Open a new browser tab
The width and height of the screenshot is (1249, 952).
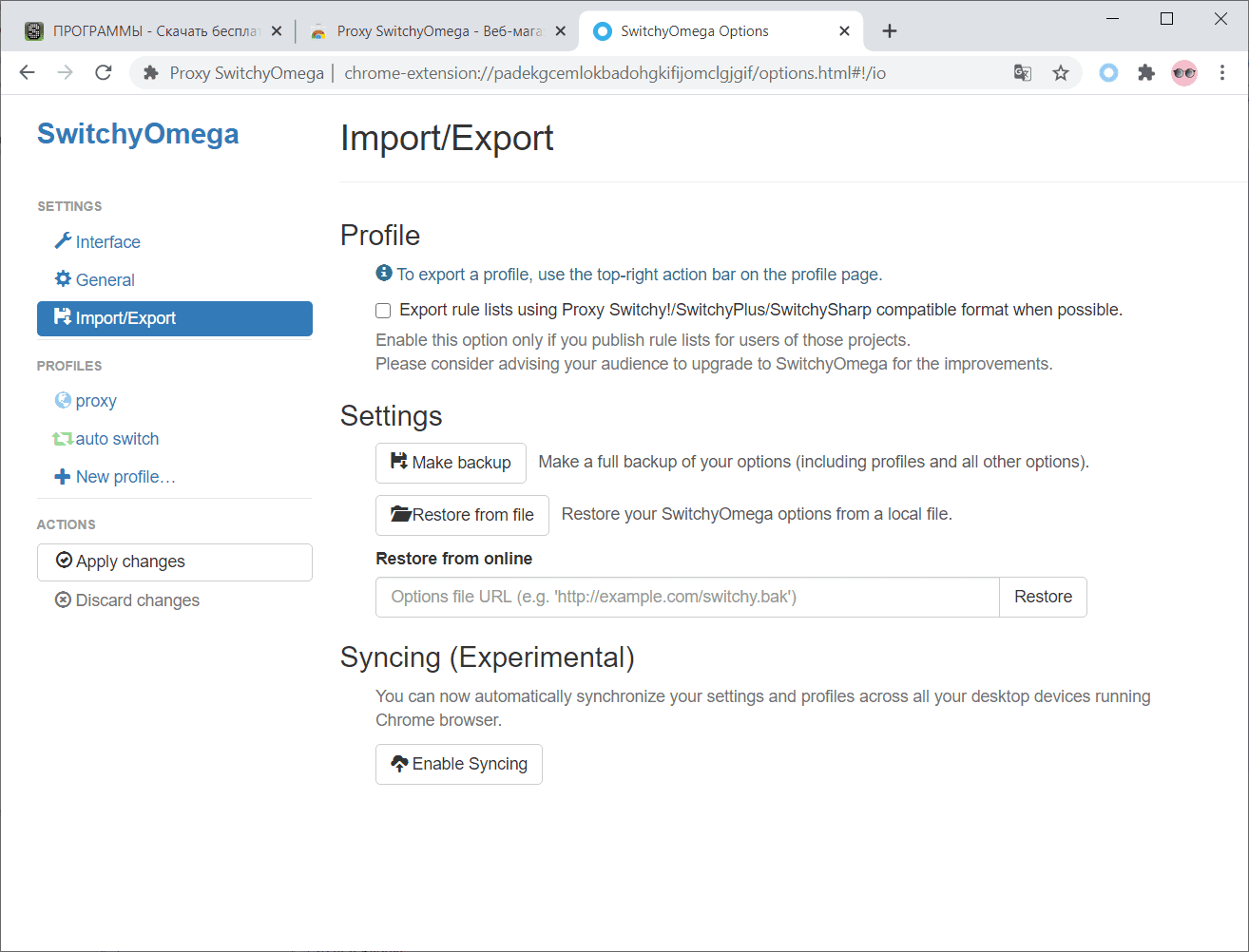click(x=890, y=31)
